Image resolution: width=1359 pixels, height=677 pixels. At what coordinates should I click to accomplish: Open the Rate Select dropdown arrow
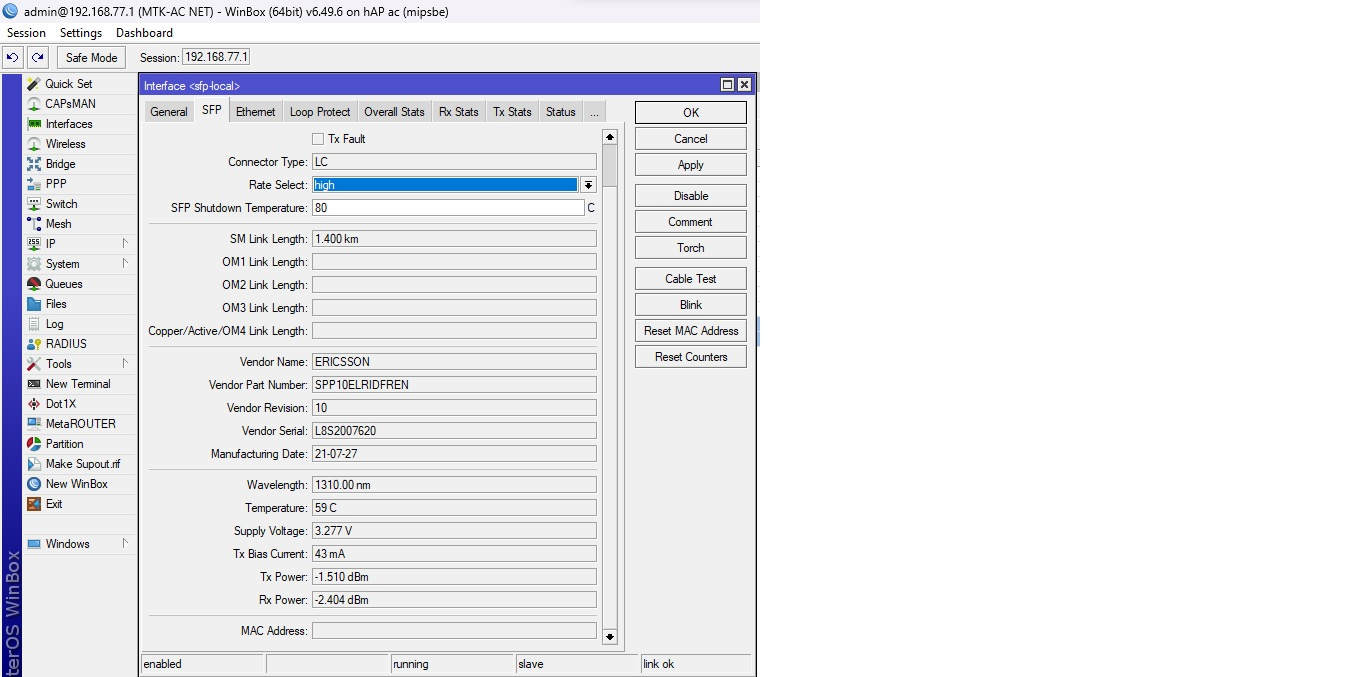tap(588, 185)
